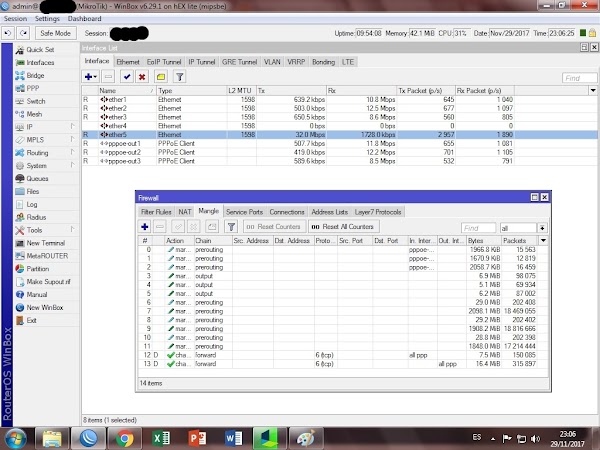600x450 pixels.
Task: Open Files in the sidebar
Action: (x=33, y=191)
